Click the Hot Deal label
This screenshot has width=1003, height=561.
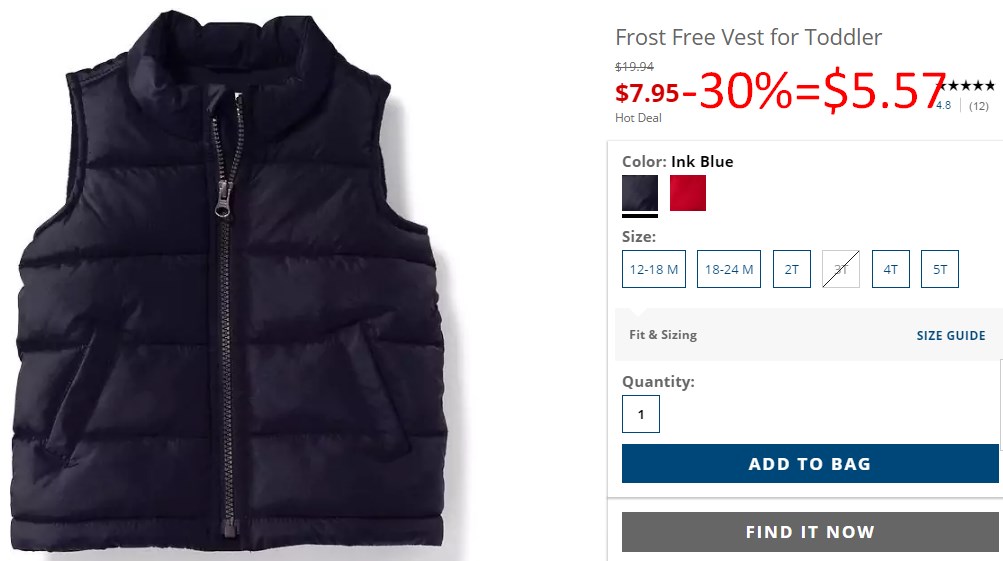coord(638,118)
